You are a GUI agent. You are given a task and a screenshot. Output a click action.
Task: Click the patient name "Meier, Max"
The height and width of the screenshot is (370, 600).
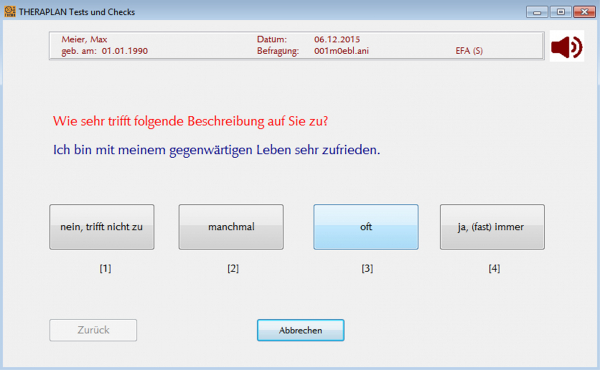[x=84, y=39]
